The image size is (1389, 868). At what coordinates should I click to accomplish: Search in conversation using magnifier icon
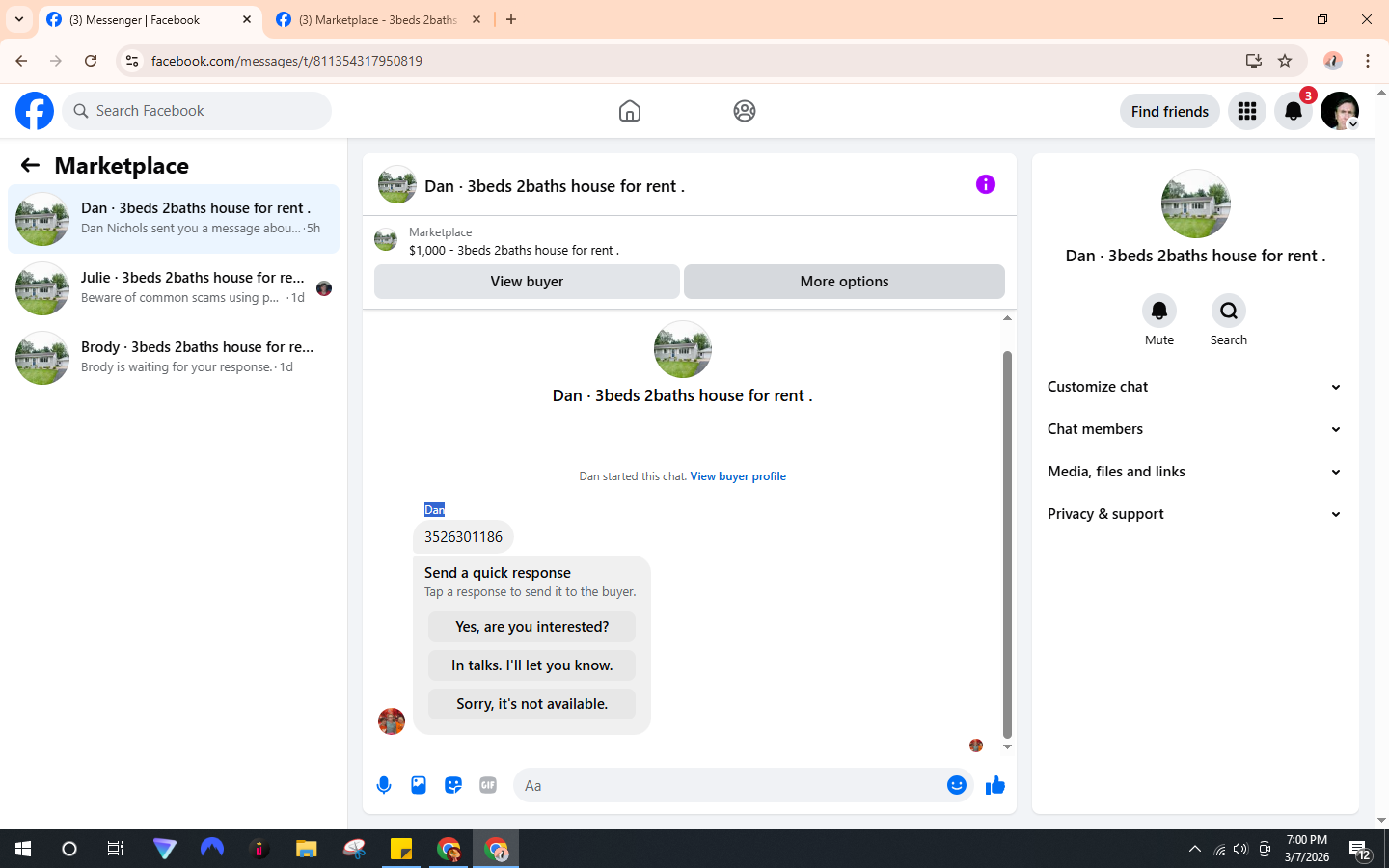click(1229, 311)
